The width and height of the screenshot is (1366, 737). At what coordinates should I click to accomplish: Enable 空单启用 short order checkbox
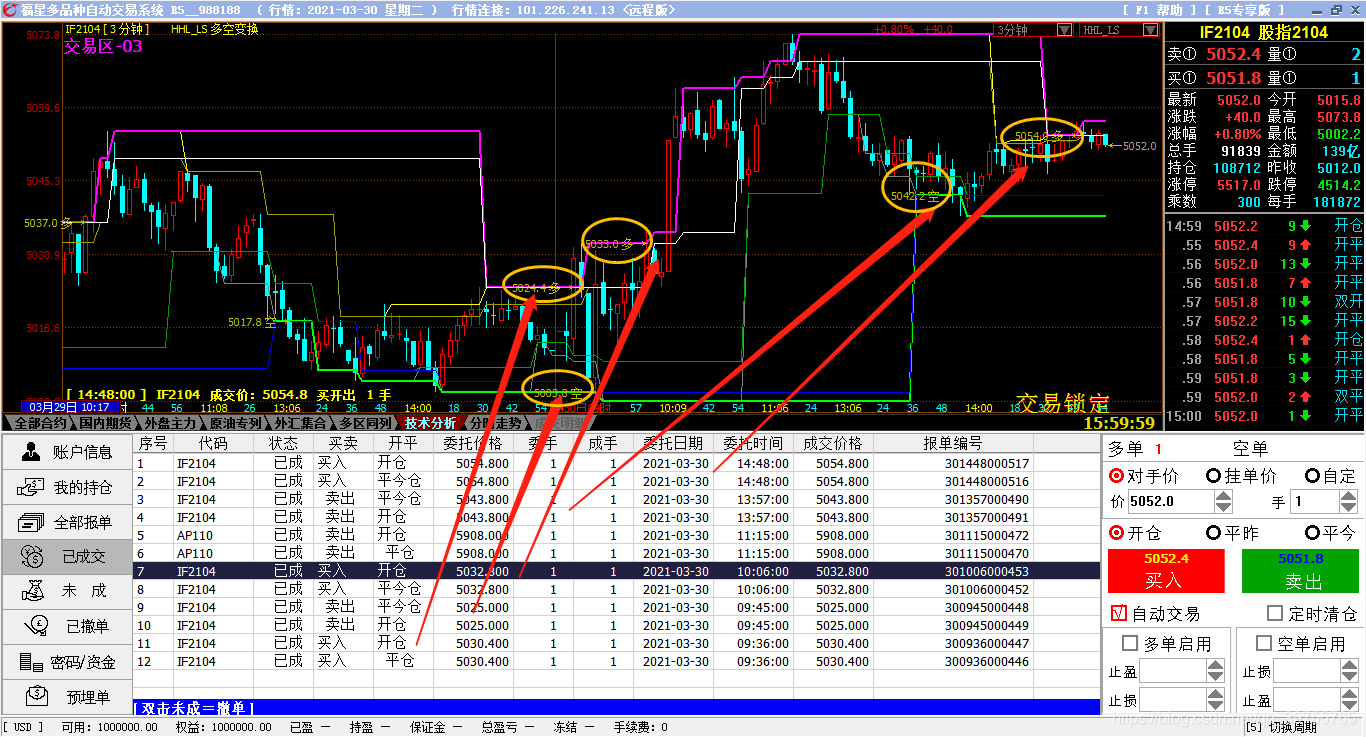tap(1264, 644)
